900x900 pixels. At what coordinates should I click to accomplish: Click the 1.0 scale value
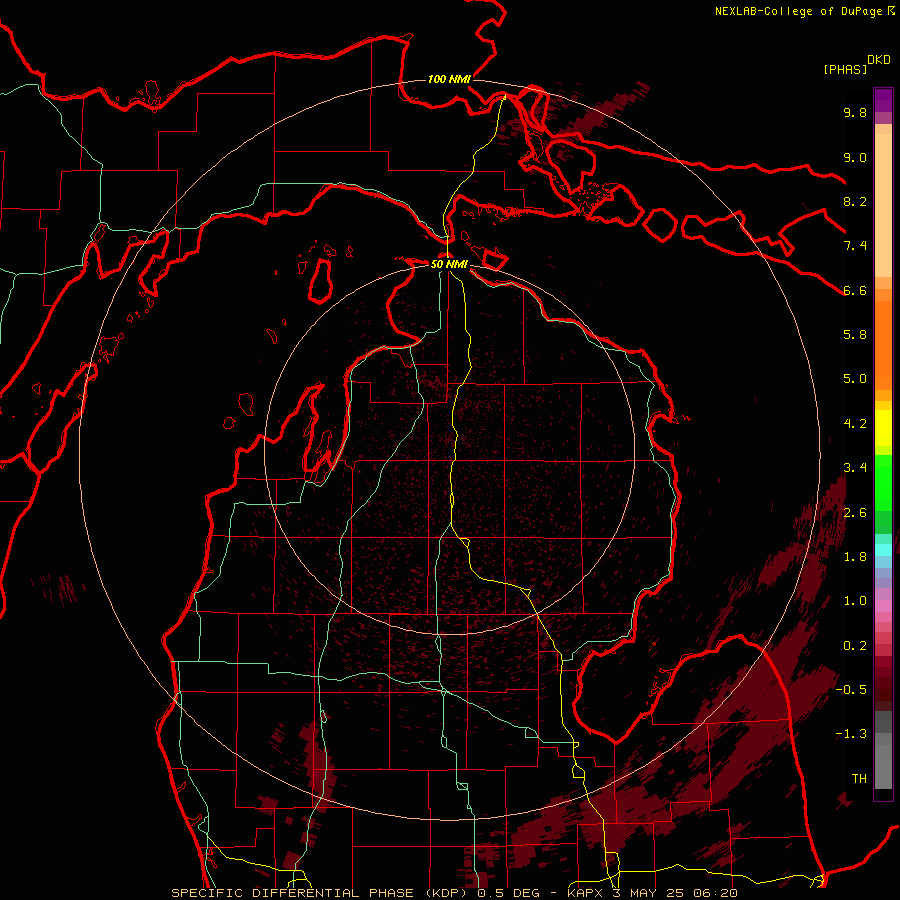855,601
